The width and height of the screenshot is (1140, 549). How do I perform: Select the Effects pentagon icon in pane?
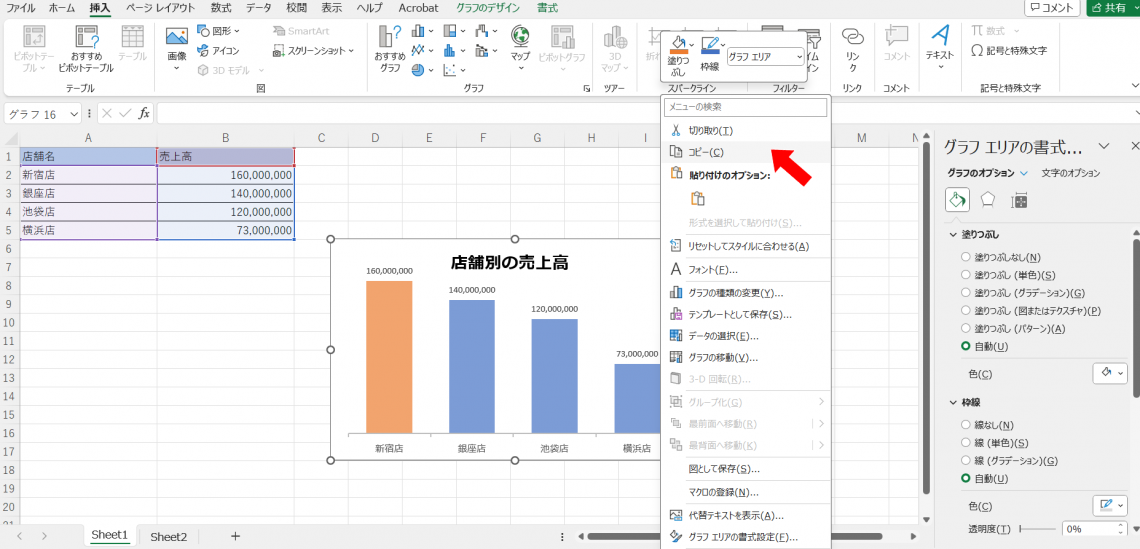(x=988, y=200)
